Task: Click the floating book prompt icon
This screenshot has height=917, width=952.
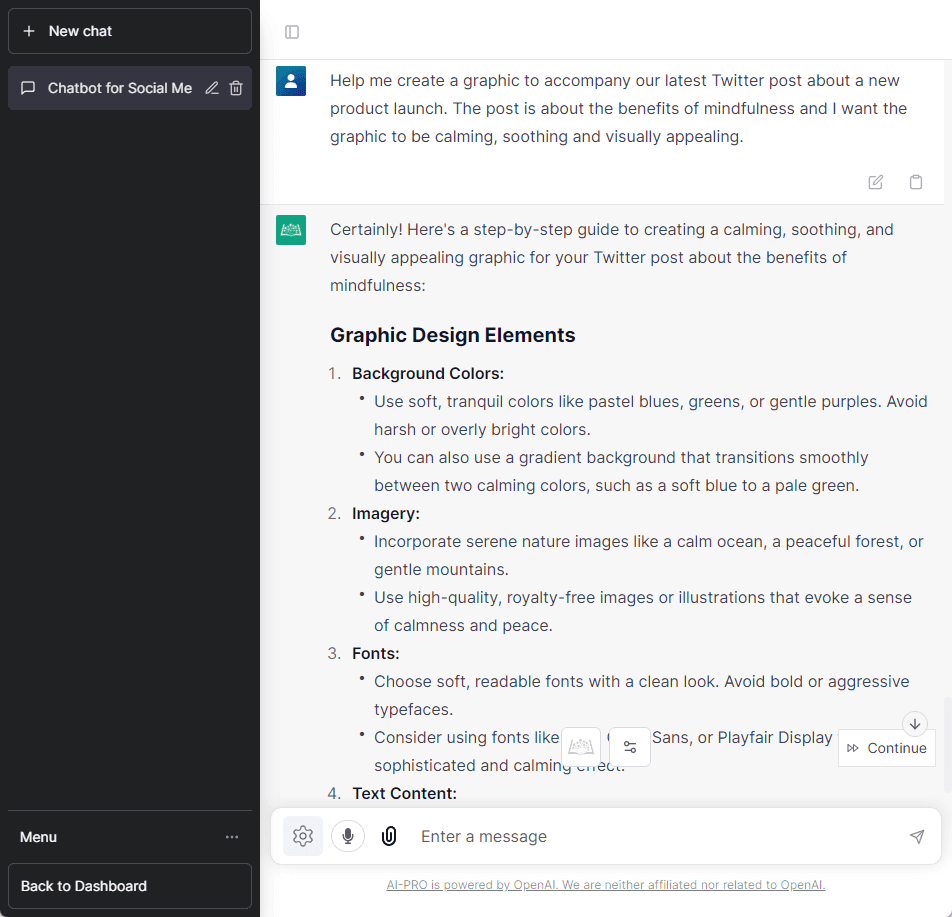Action: coord(581,747)
